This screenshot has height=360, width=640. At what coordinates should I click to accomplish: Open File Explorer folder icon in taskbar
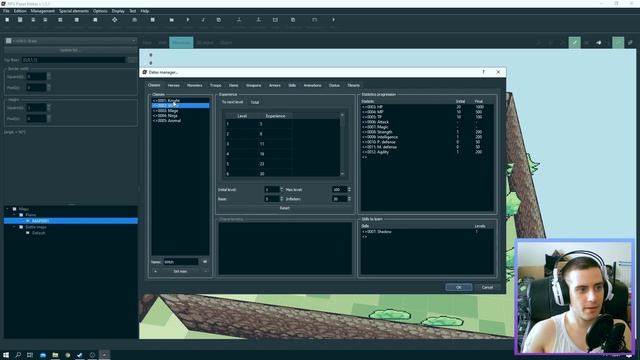point(55,355)
